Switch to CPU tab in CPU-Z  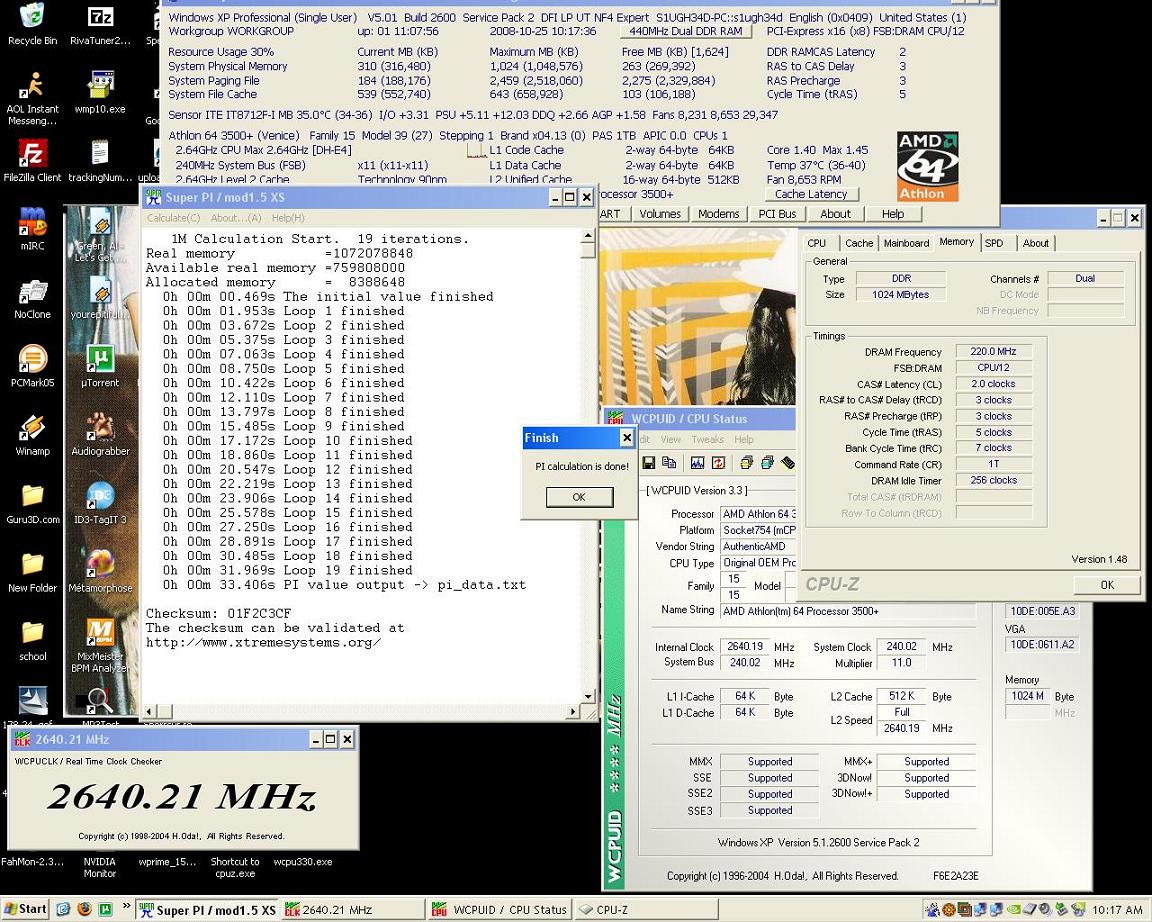click(816, 243)
